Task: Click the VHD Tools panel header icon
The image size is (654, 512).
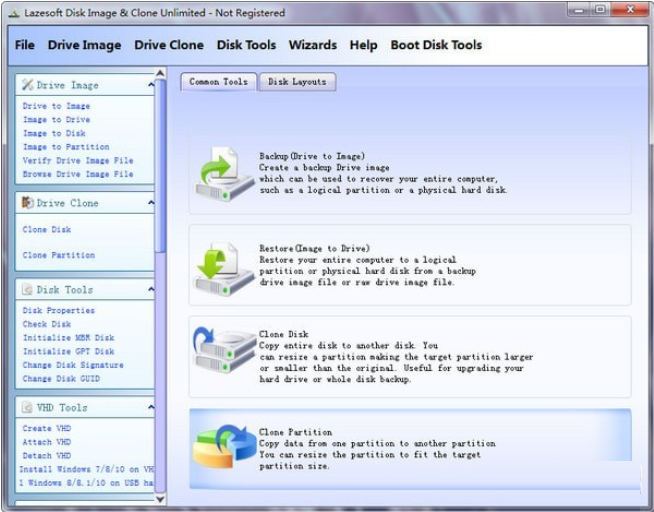Action: tap(28, 407)
